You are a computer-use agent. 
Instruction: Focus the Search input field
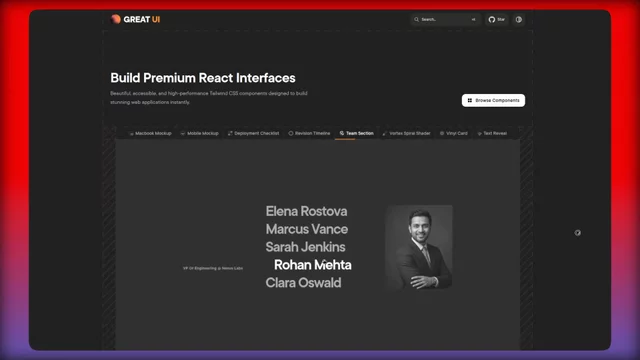point(445,19)
